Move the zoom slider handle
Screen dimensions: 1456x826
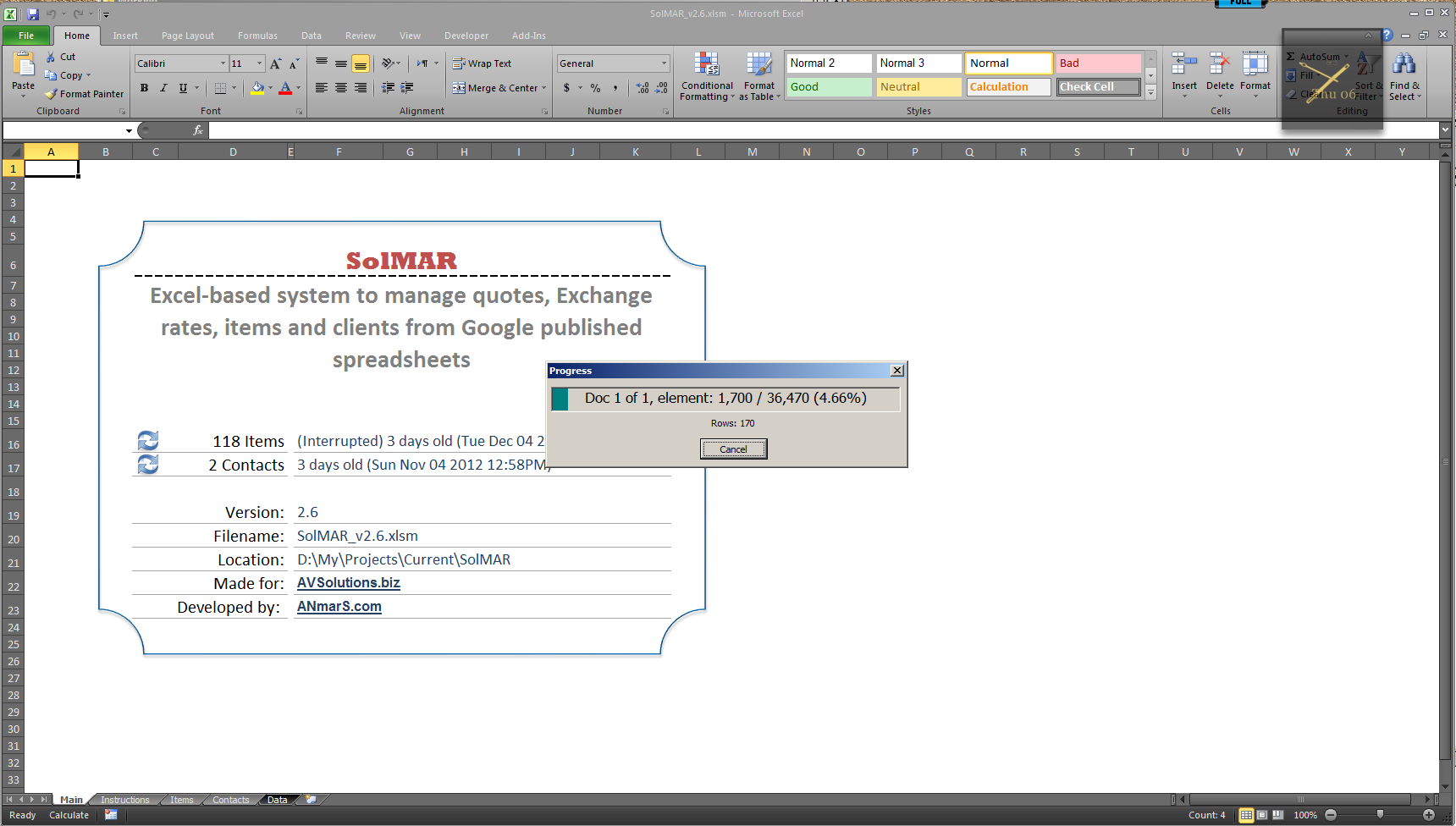(1380, 815)
